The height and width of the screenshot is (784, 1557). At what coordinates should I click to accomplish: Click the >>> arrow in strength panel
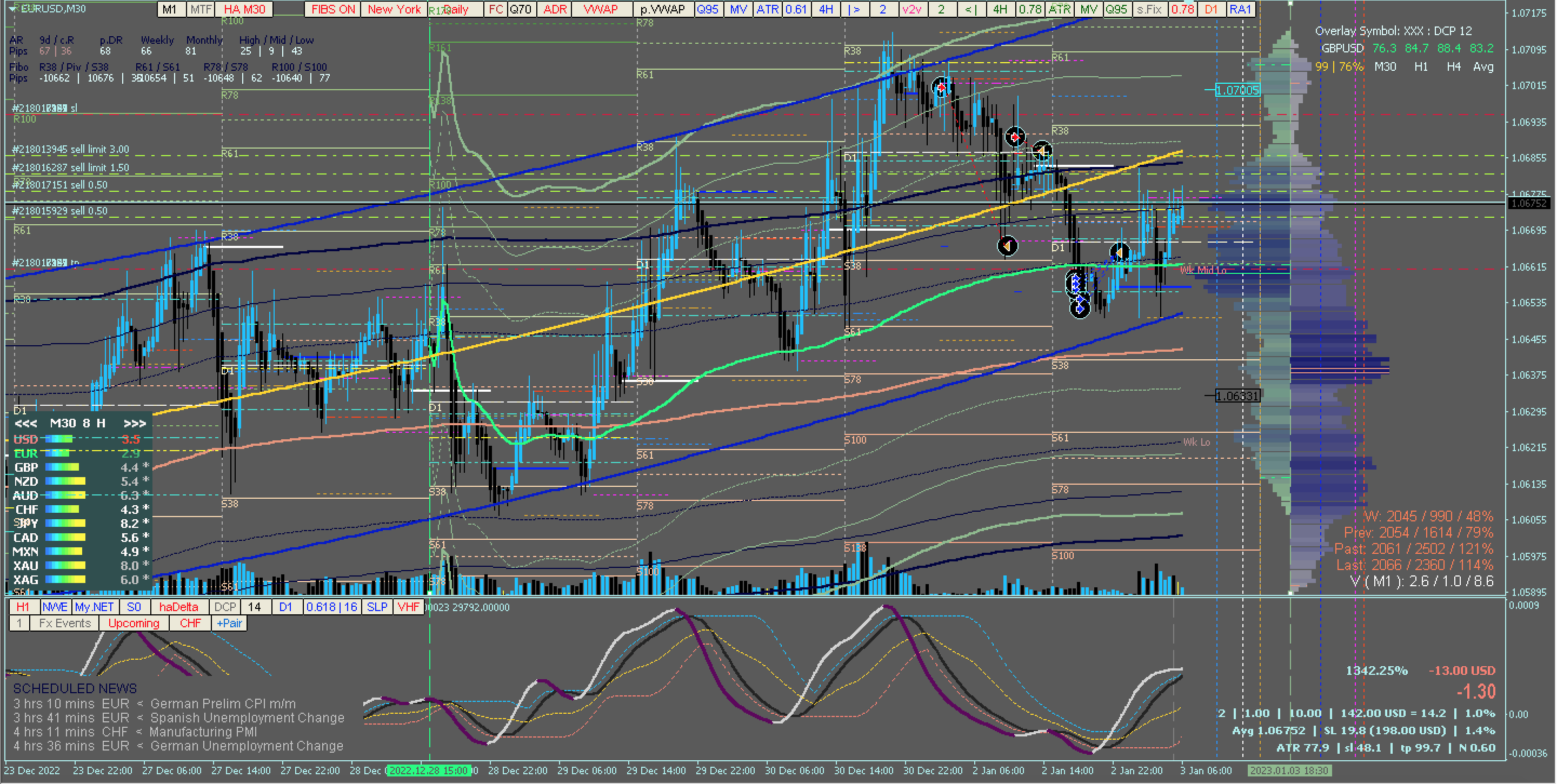pyautogui.click(x=134, y=424)
